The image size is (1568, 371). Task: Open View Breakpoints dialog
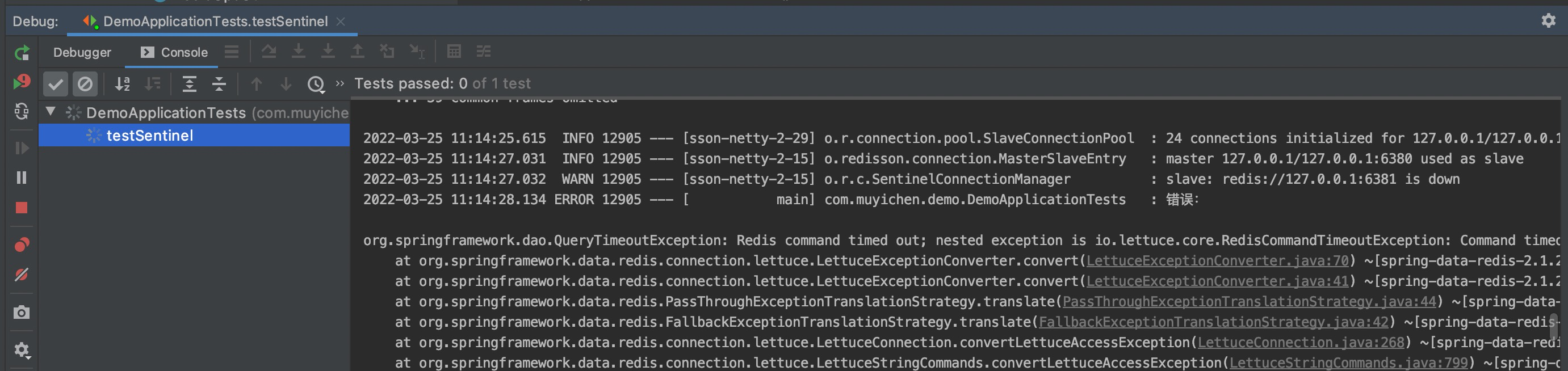point(22,244)
